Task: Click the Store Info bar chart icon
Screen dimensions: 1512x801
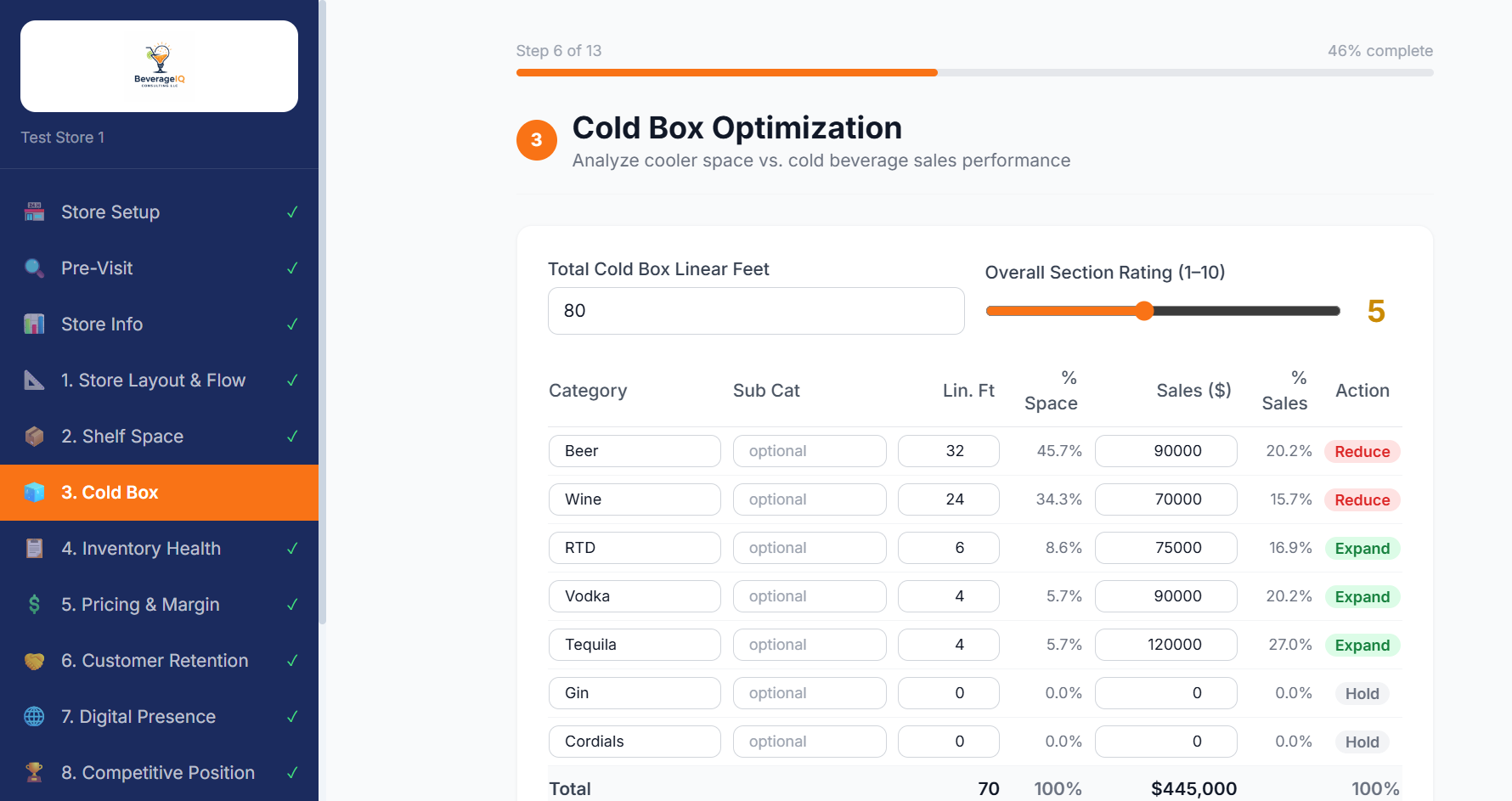Action: click(x=34, y=324)
